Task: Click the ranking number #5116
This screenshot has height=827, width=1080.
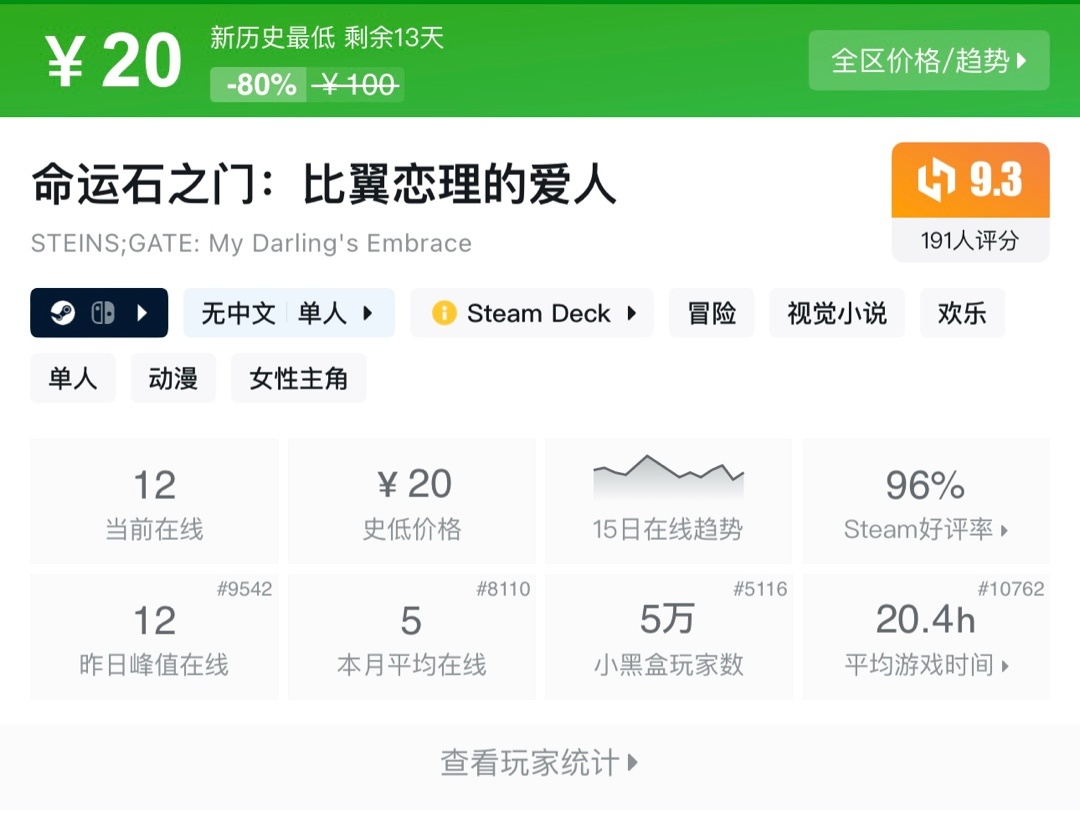Action: pyautogui.click(x=762, y=589)
